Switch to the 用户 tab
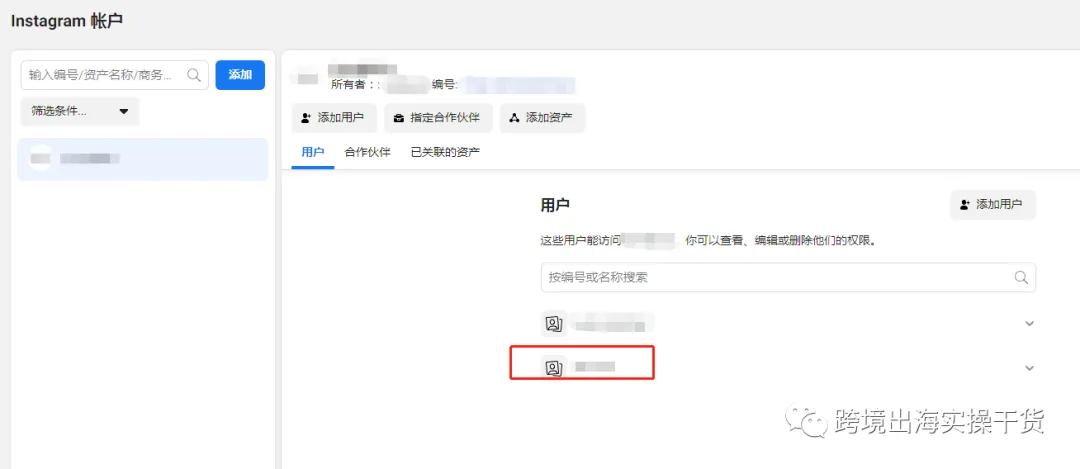 click(313, 152)
